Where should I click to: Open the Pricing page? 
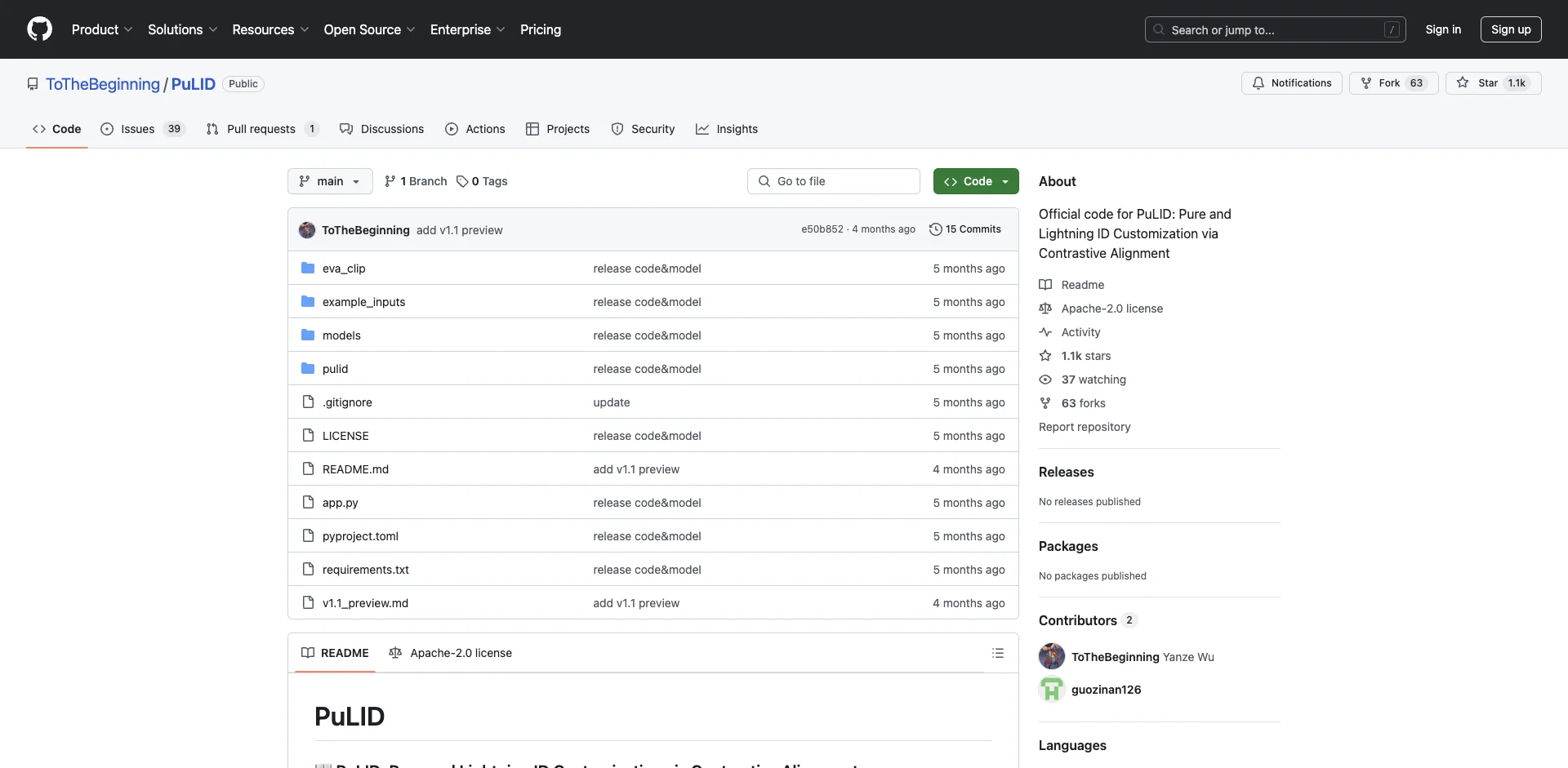point(541,29)
